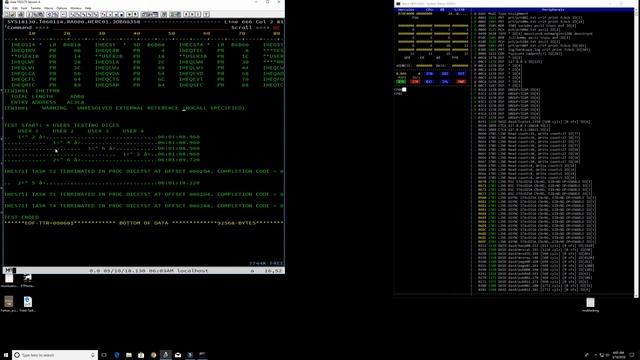The width and height of the screenshot is (640, 360).
Task: Click the 'TEST ENDED' line in terminal
Action: (x=22, y=217)
